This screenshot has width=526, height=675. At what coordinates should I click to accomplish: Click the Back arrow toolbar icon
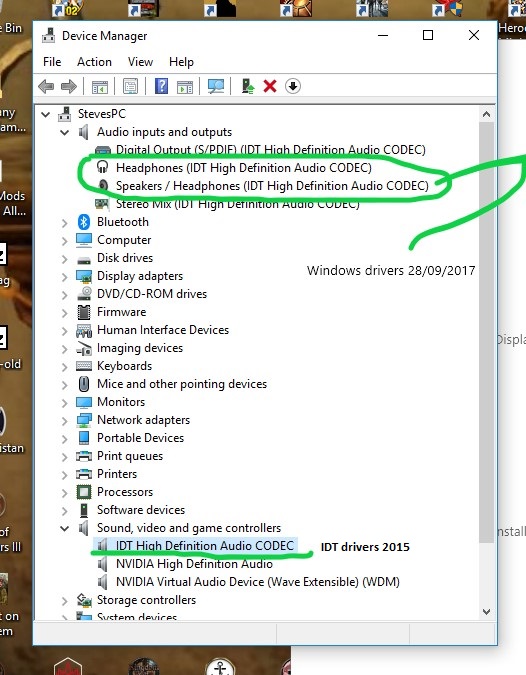[x=46, y=87]
